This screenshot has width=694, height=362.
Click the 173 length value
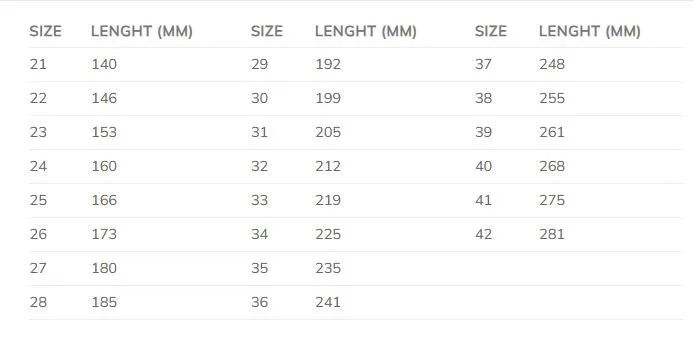[x=104, y=234]
